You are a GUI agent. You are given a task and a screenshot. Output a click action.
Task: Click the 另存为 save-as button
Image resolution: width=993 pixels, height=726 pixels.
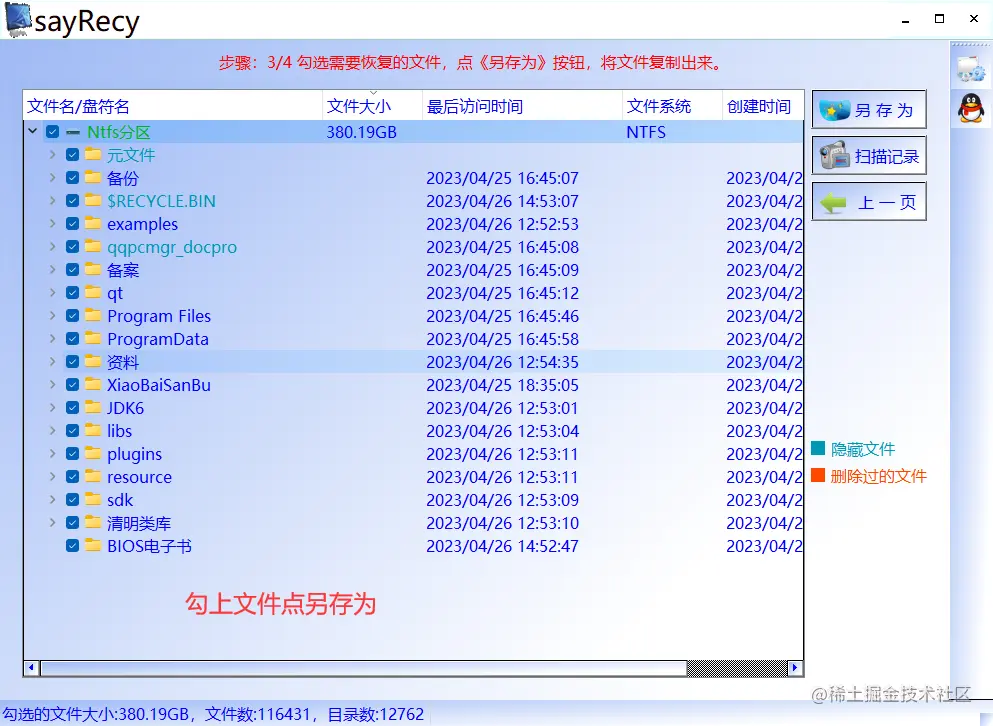click(869, 110)
